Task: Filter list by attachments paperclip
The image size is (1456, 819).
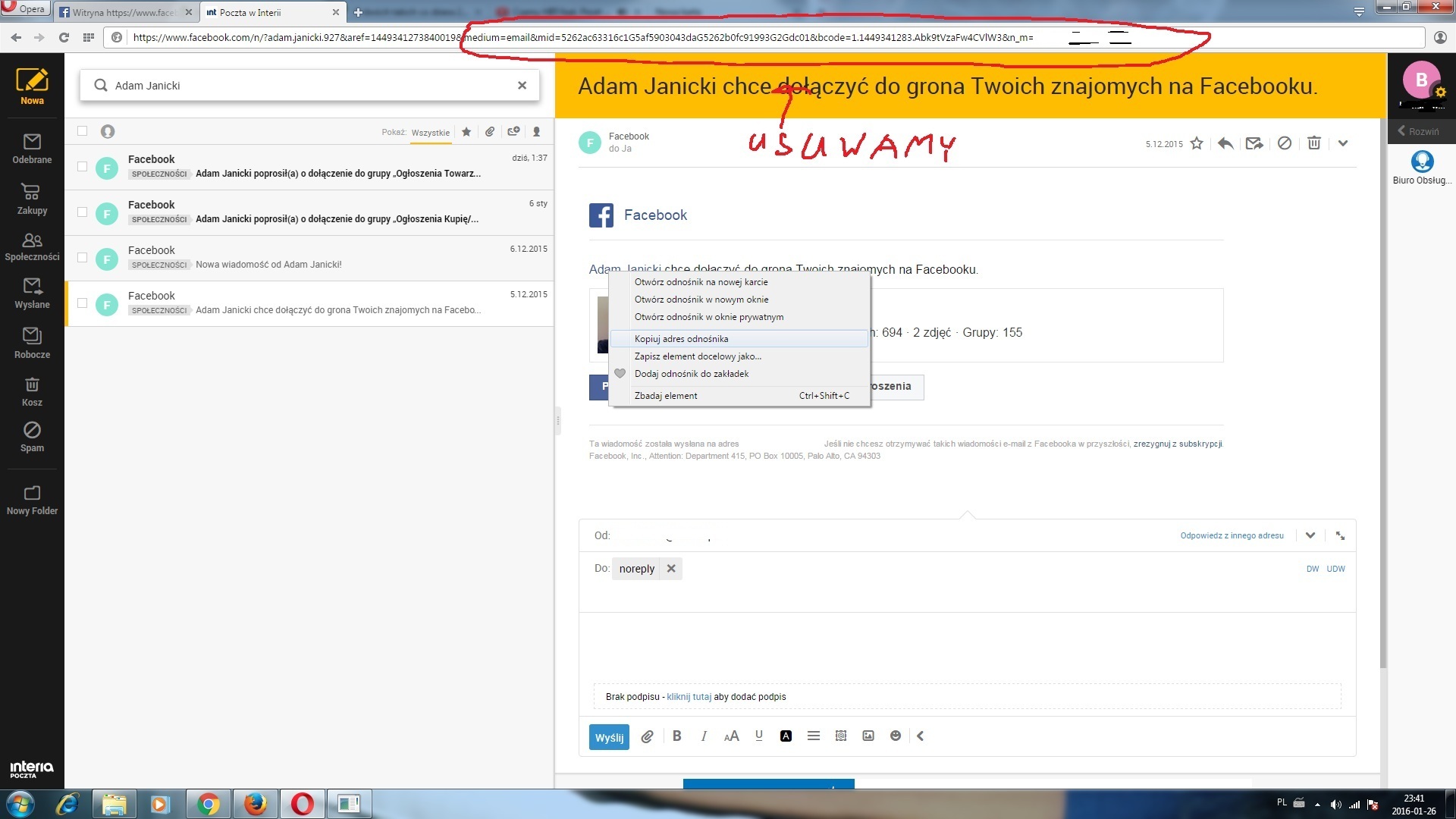Action: coord(490,131)
